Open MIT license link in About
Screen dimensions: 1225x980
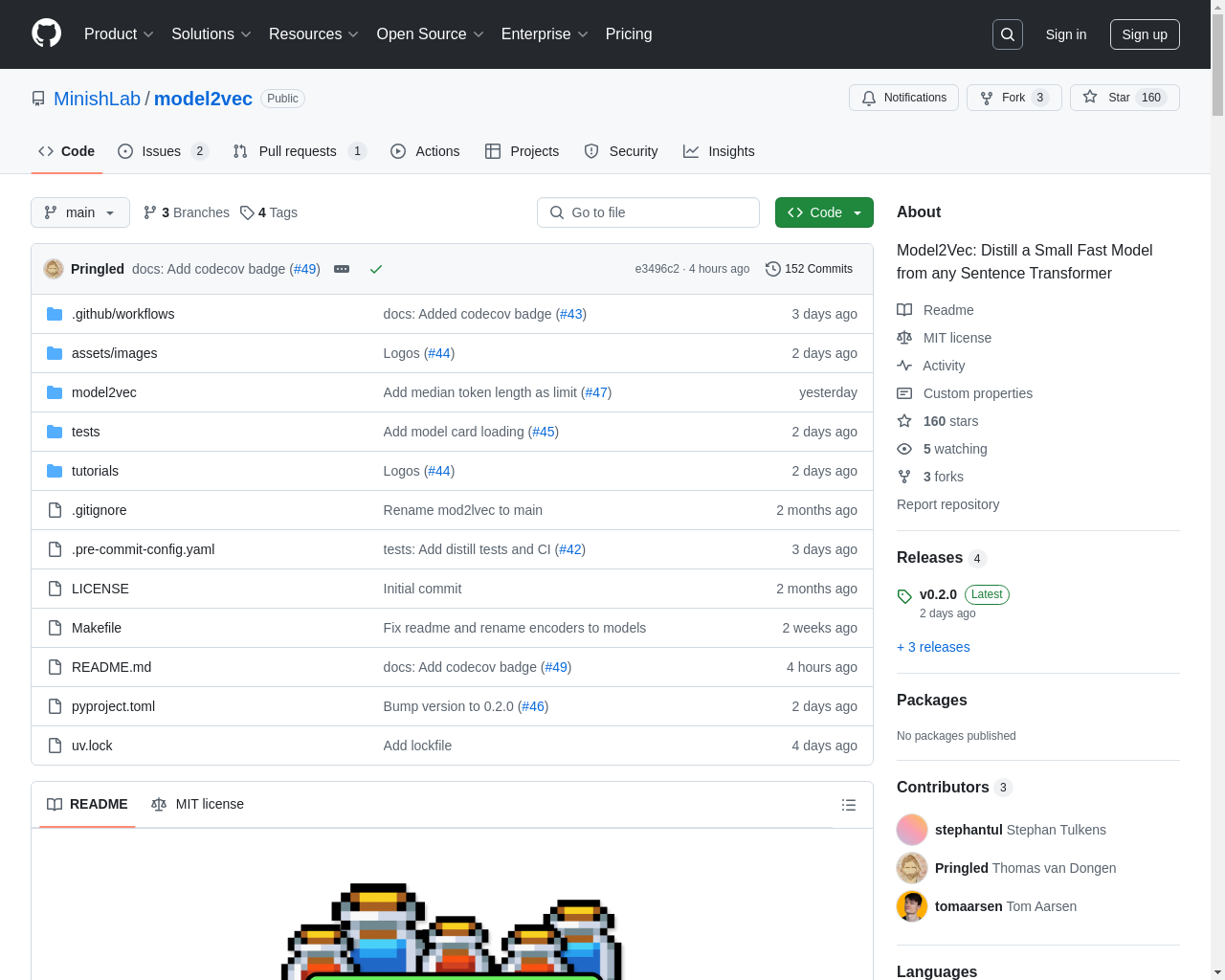(944, 338)
